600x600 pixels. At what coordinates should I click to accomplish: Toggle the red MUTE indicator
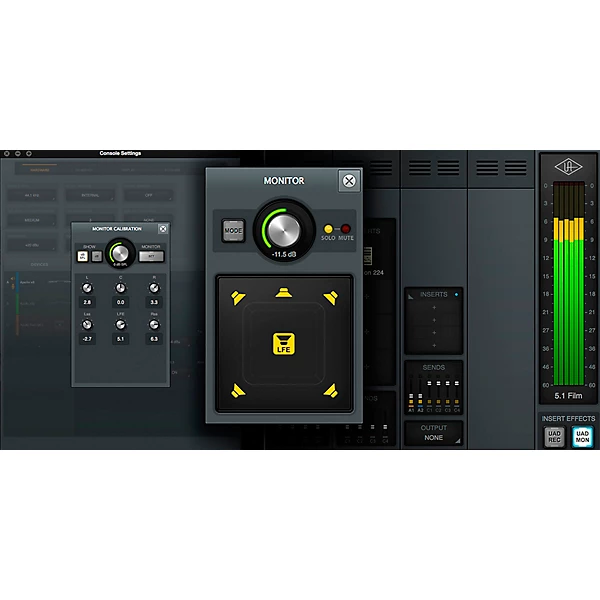point(346,229)
